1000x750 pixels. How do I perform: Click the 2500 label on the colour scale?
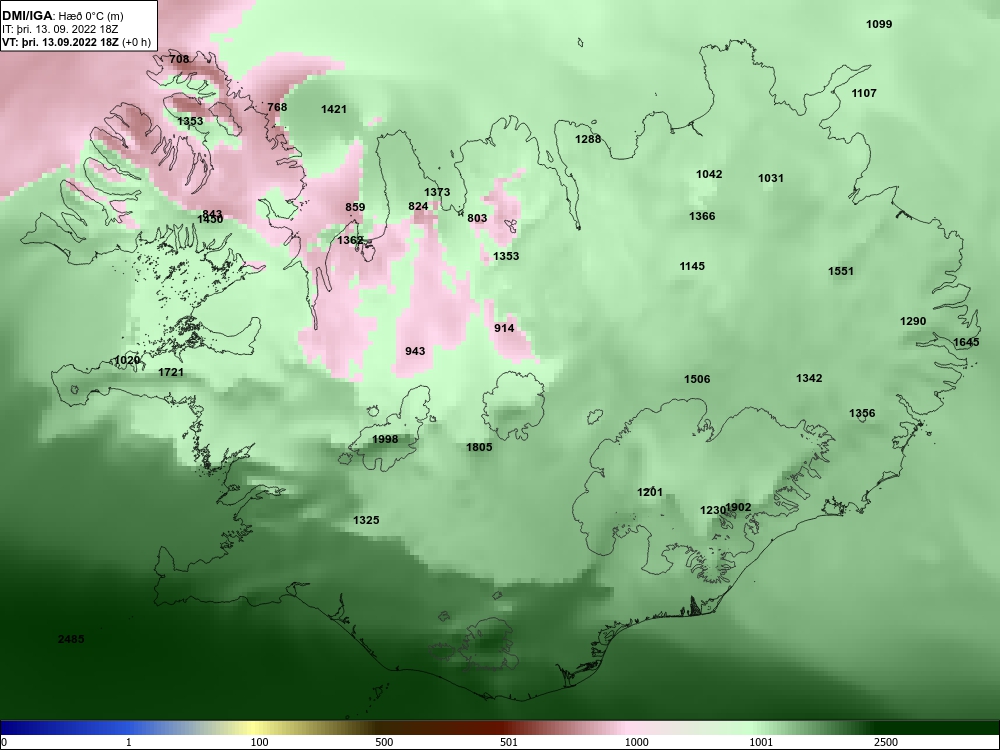point(885,742)
